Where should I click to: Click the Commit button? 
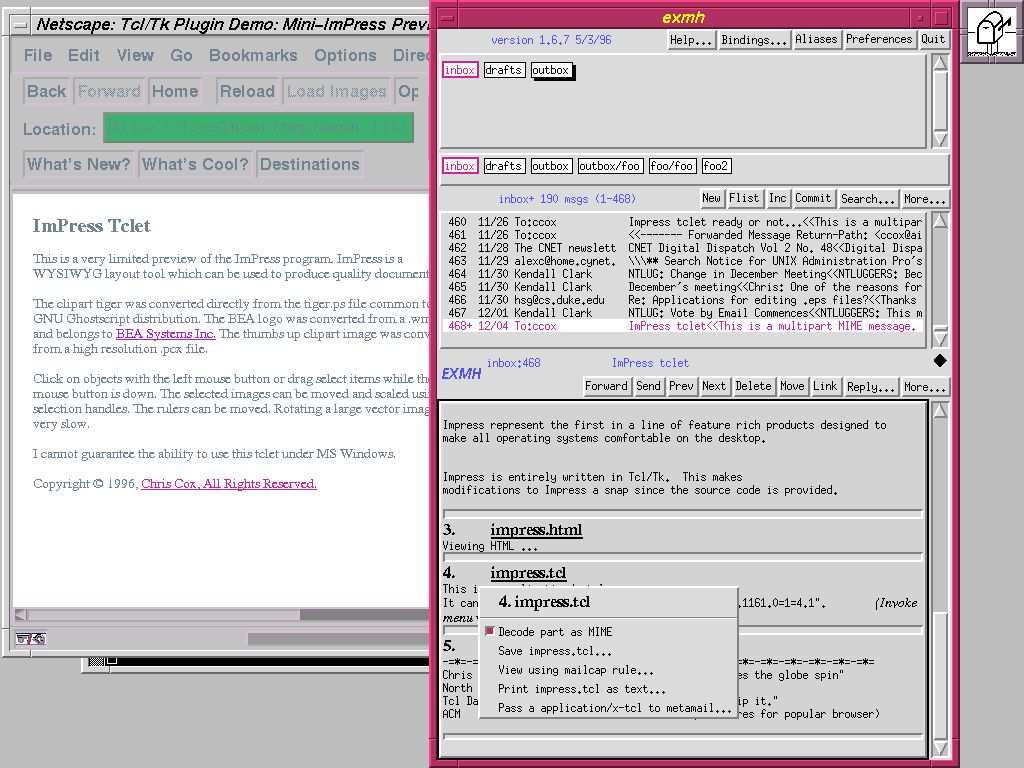click(x=812, y=199)
